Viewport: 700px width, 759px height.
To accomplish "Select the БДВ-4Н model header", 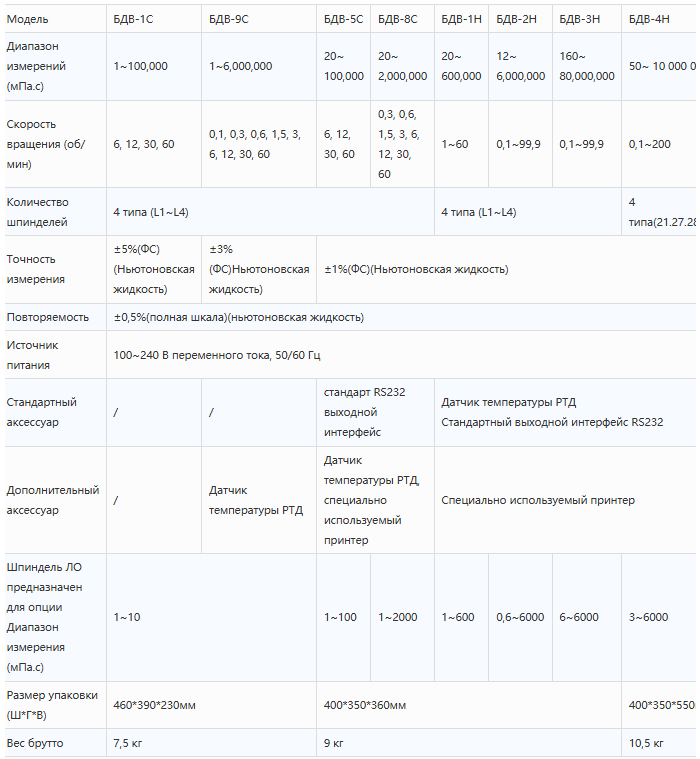I will point(660,19).
